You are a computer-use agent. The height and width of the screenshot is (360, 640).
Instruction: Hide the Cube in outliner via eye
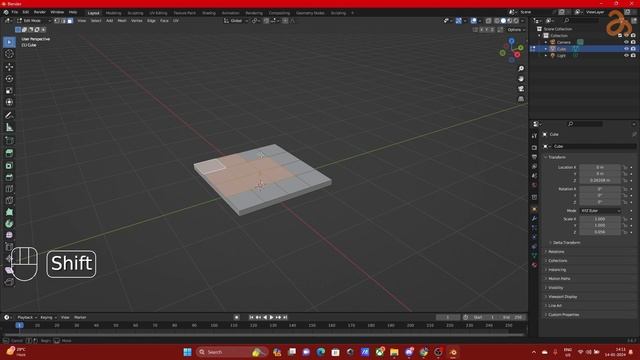point(626,49)
